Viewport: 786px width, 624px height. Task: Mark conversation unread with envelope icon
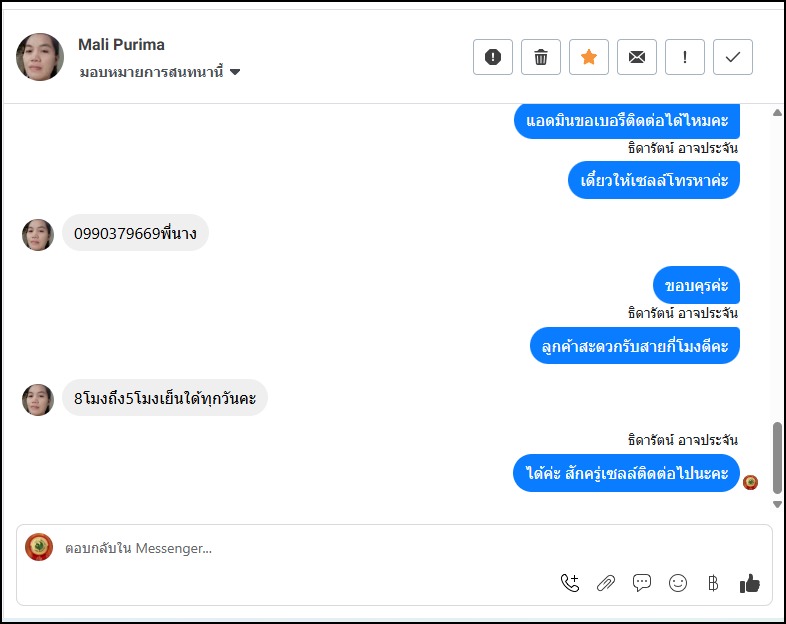[637, 57]
